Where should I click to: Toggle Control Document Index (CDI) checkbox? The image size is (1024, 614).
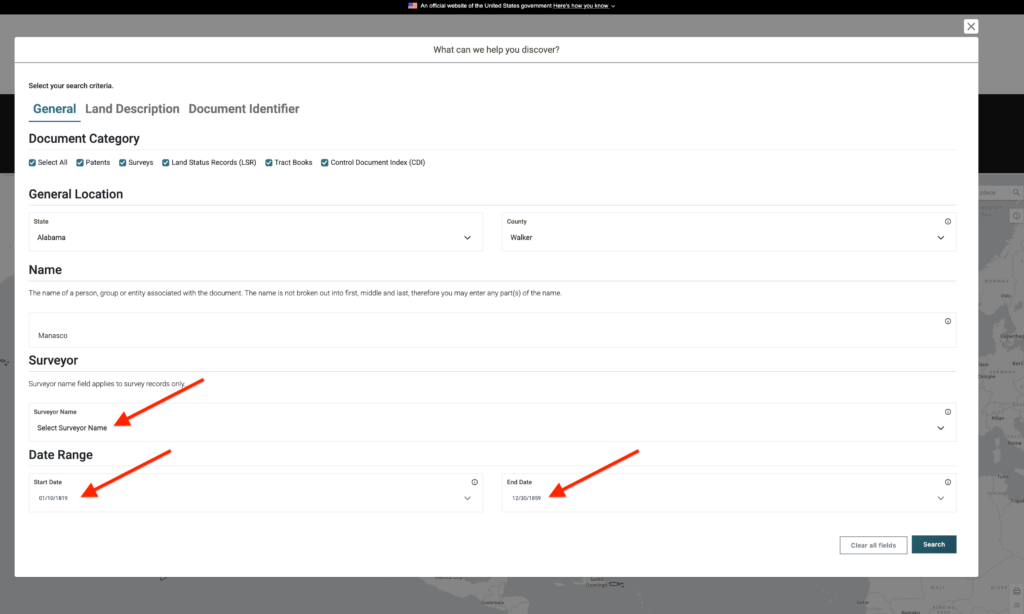325,163
